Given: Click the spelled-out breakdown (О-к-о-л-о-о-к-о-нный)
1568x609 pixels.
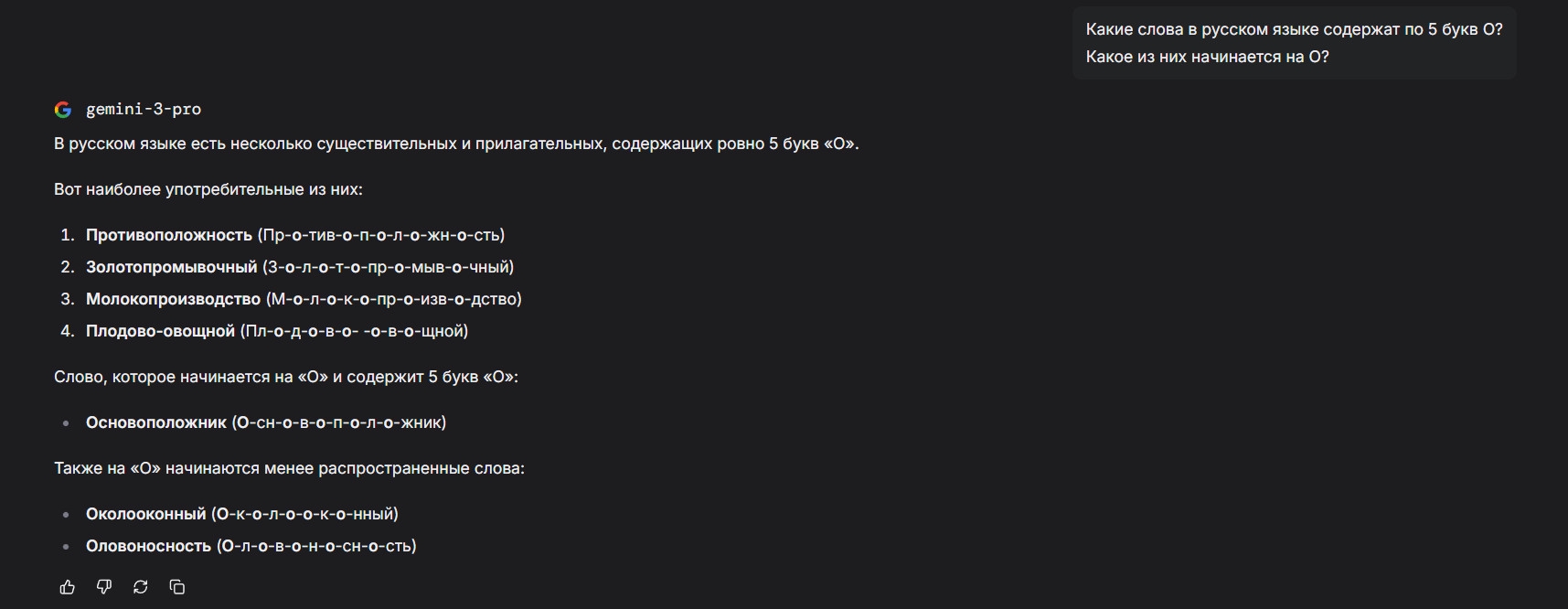Looking at the screenshot, I should (x=304, y=514).
